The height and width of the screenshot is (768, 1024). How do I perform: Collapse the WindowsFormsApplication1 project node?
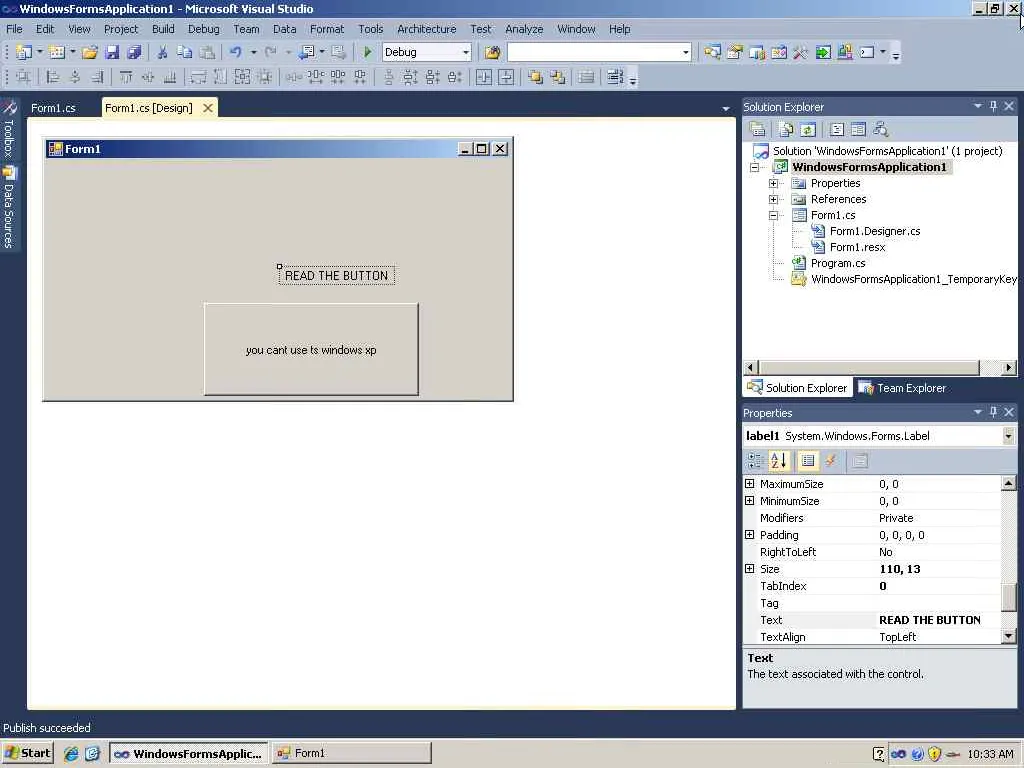point(754,167)
